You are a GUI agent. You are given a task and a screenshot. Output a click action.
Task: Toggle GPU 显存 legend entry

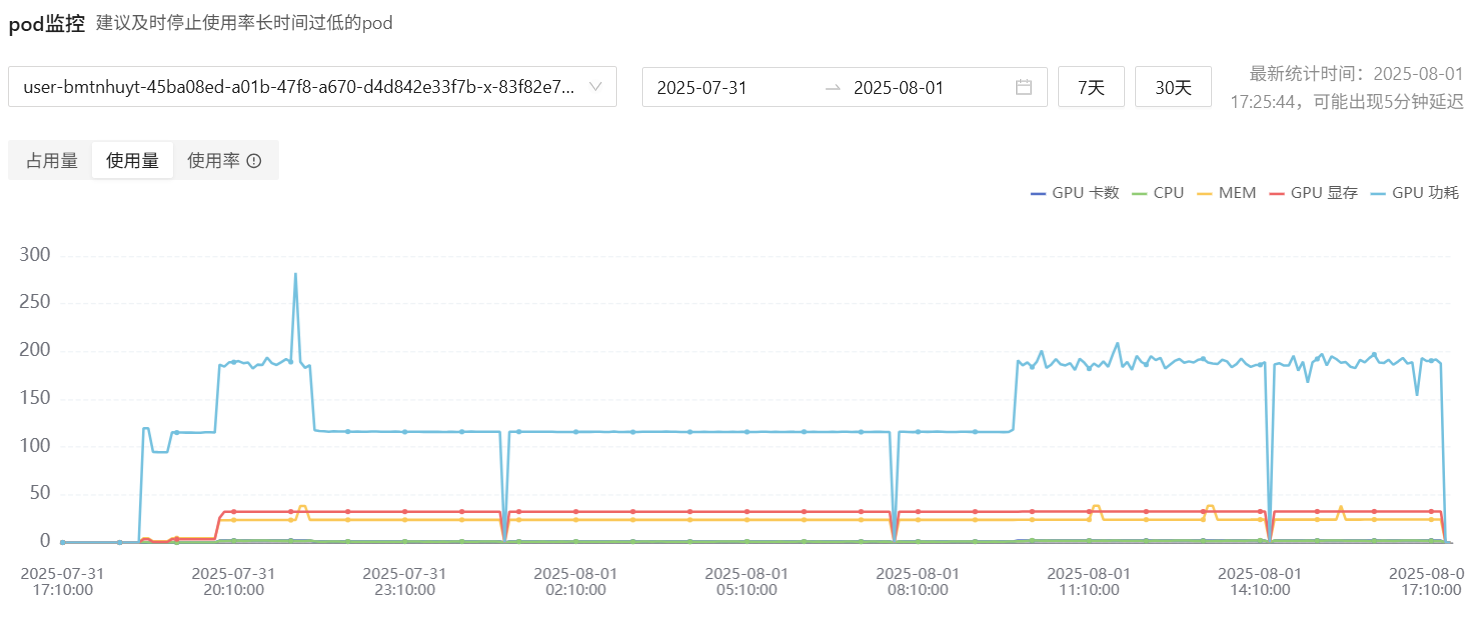click(x=1313, y=193)
